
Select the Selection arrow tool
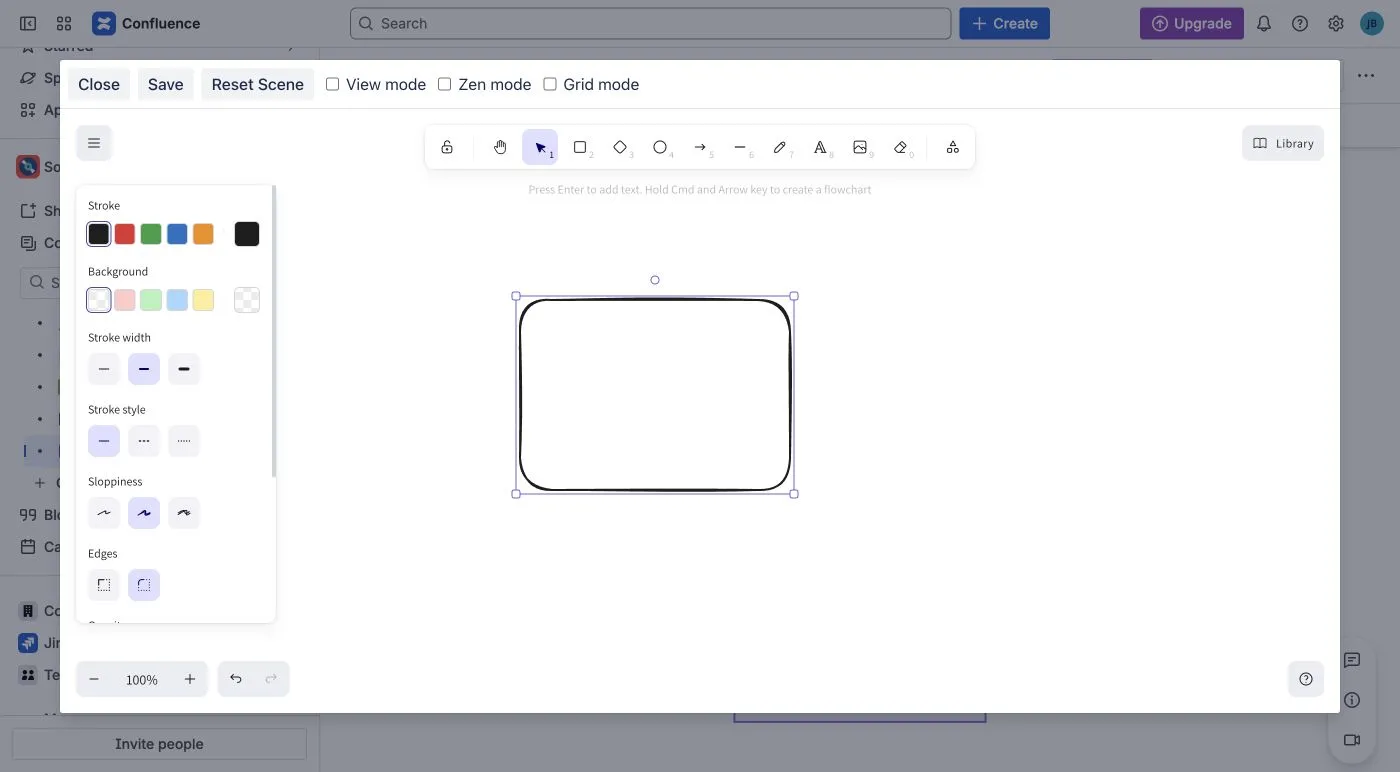point(540,147)
